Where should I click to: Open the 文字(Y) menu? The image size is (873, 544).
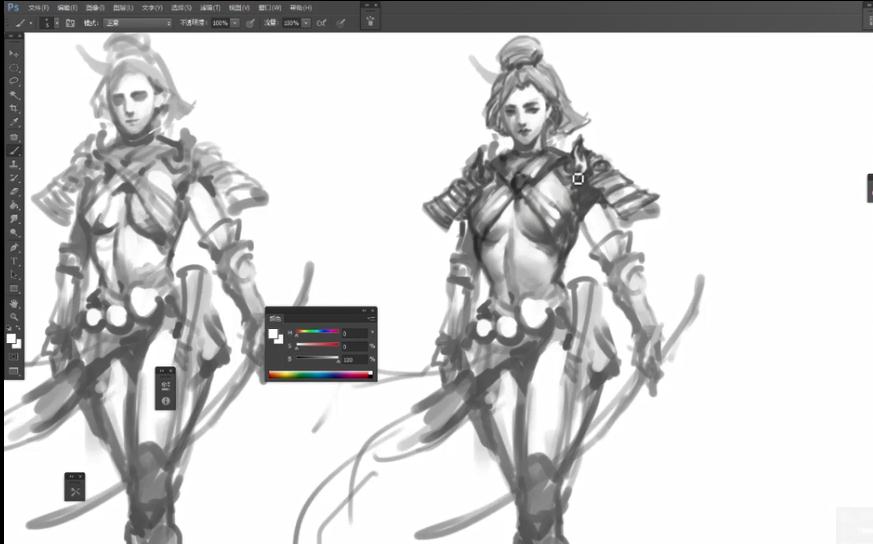click(152, 8)
